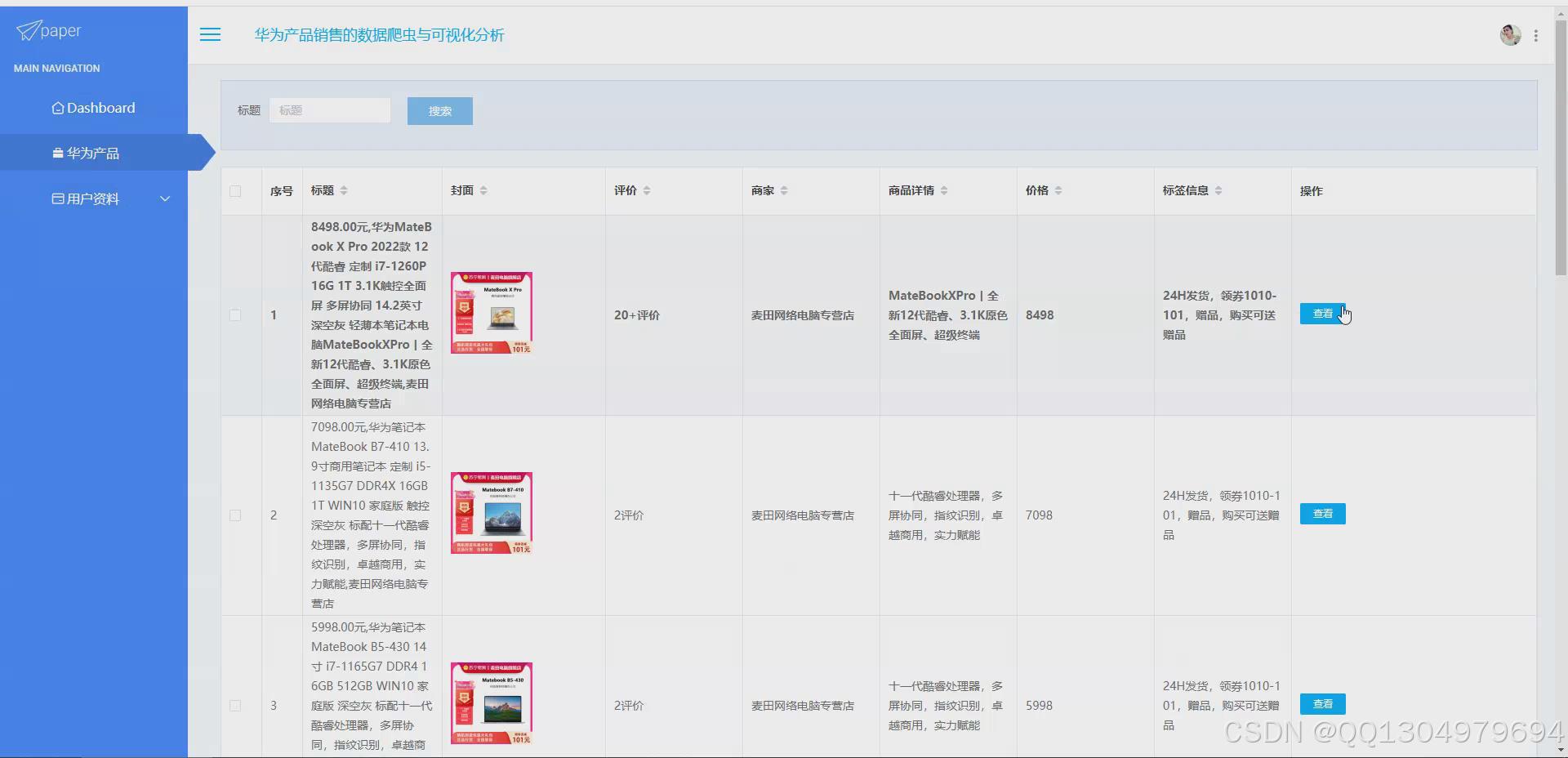Expand the 用户资料 submenu chevron

[x=165, y=198]
